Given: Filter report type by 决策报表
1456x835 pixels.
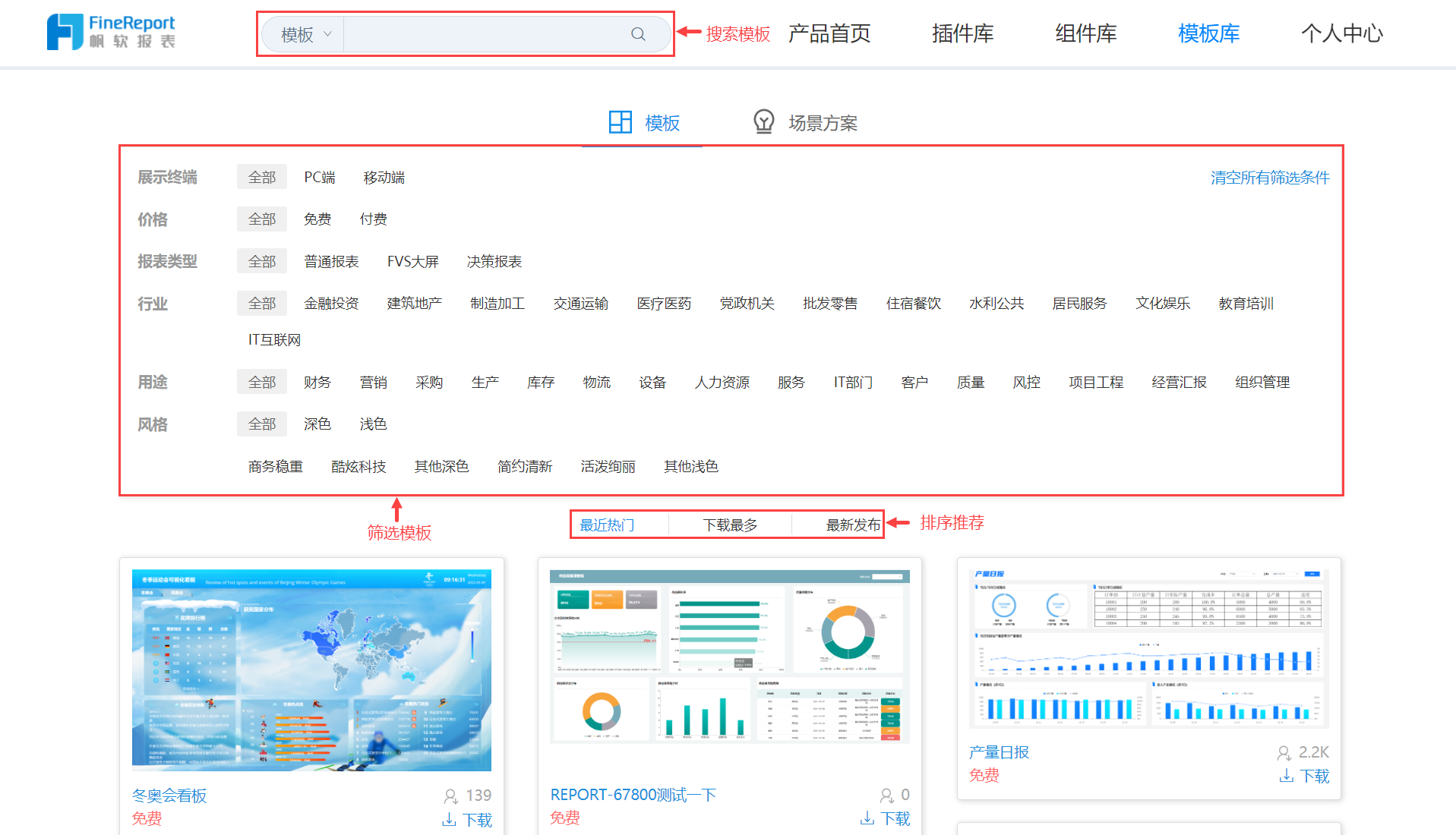Looking at the screenshot, I should point(494,261).
